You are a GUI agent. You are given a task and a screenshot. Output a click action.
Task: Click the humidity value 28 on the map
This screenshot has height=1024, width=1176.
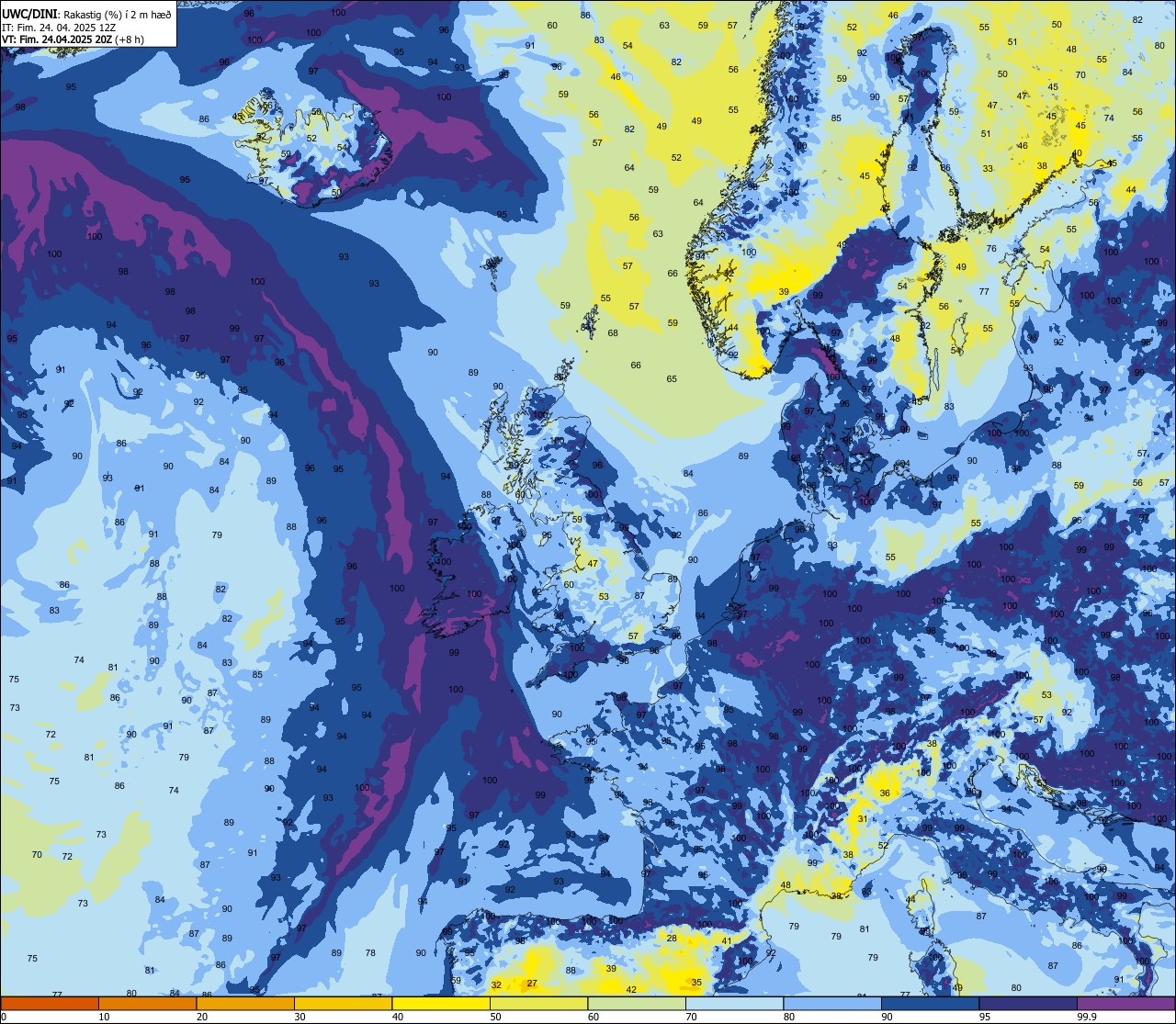pos(672,939)
